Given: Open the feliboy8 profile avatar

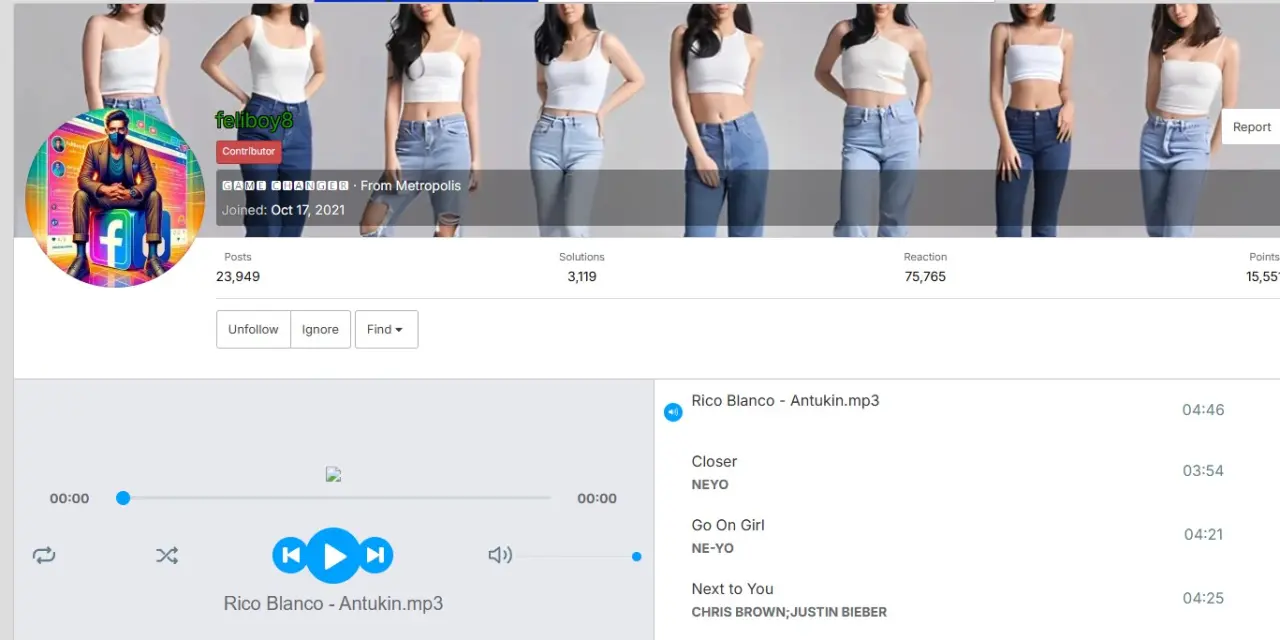Looking at the screenshot, I should pyautogui.click(x=115, y=197).
